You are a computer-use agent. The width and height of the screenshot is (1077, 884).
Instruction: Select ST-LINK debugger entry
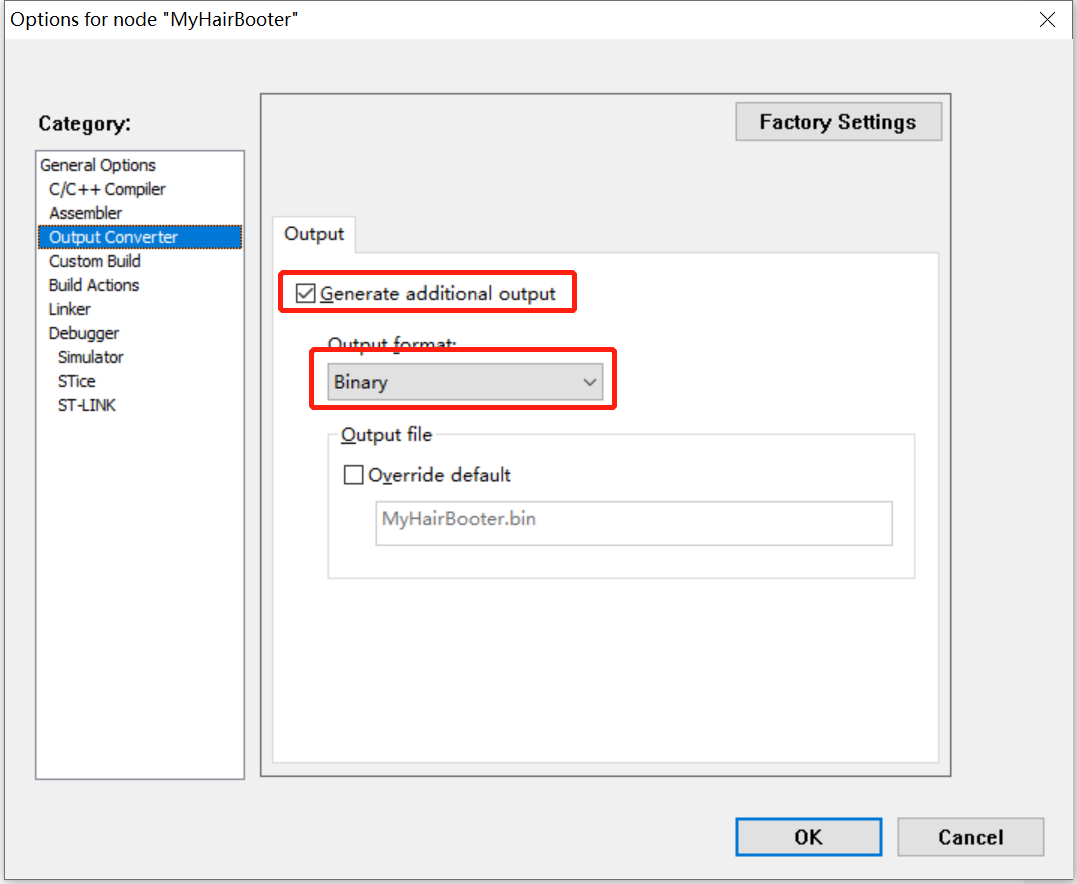tap(87, 405)
